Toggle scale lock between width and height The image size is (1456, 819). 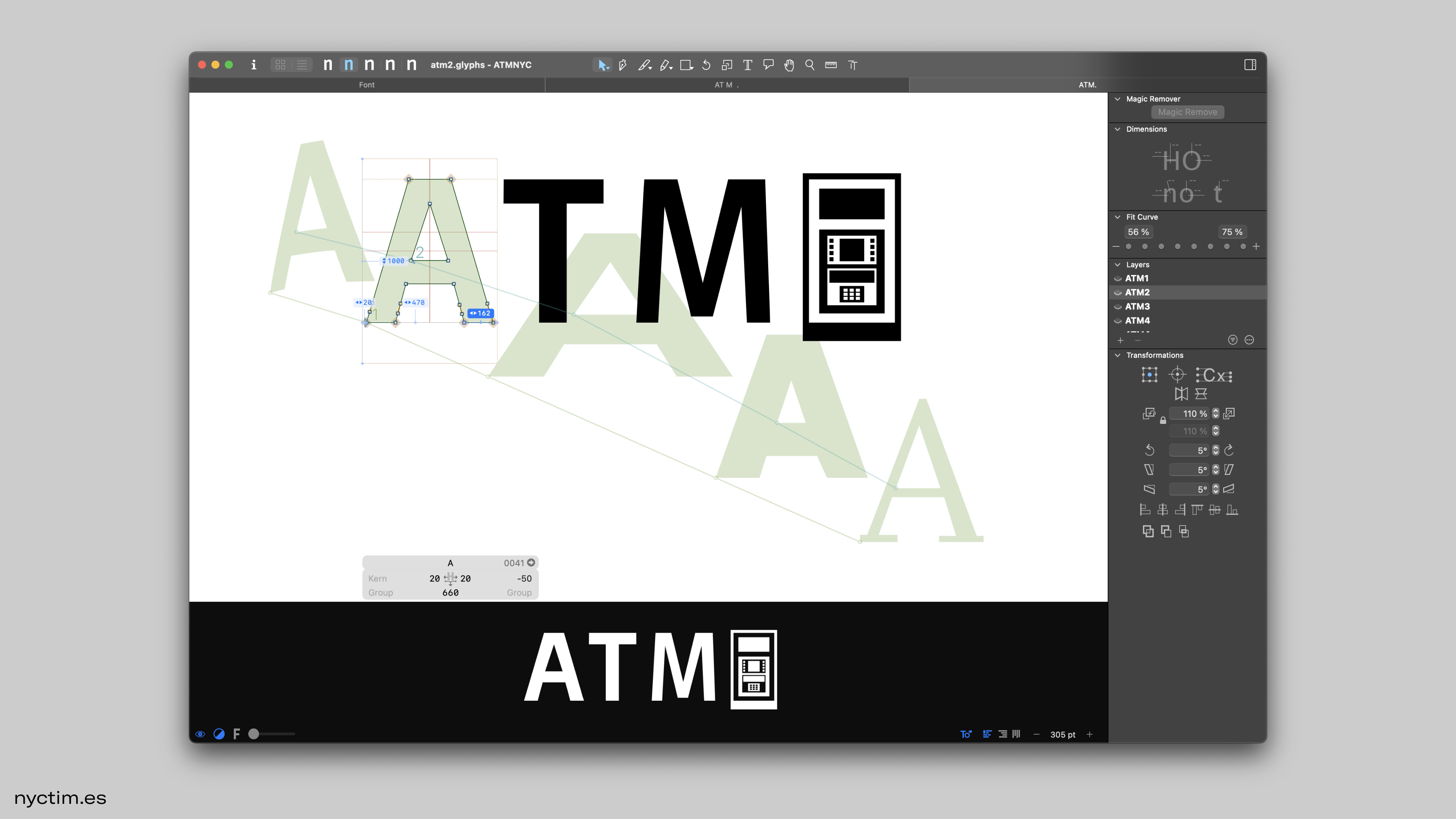(x=1163, y=420)
